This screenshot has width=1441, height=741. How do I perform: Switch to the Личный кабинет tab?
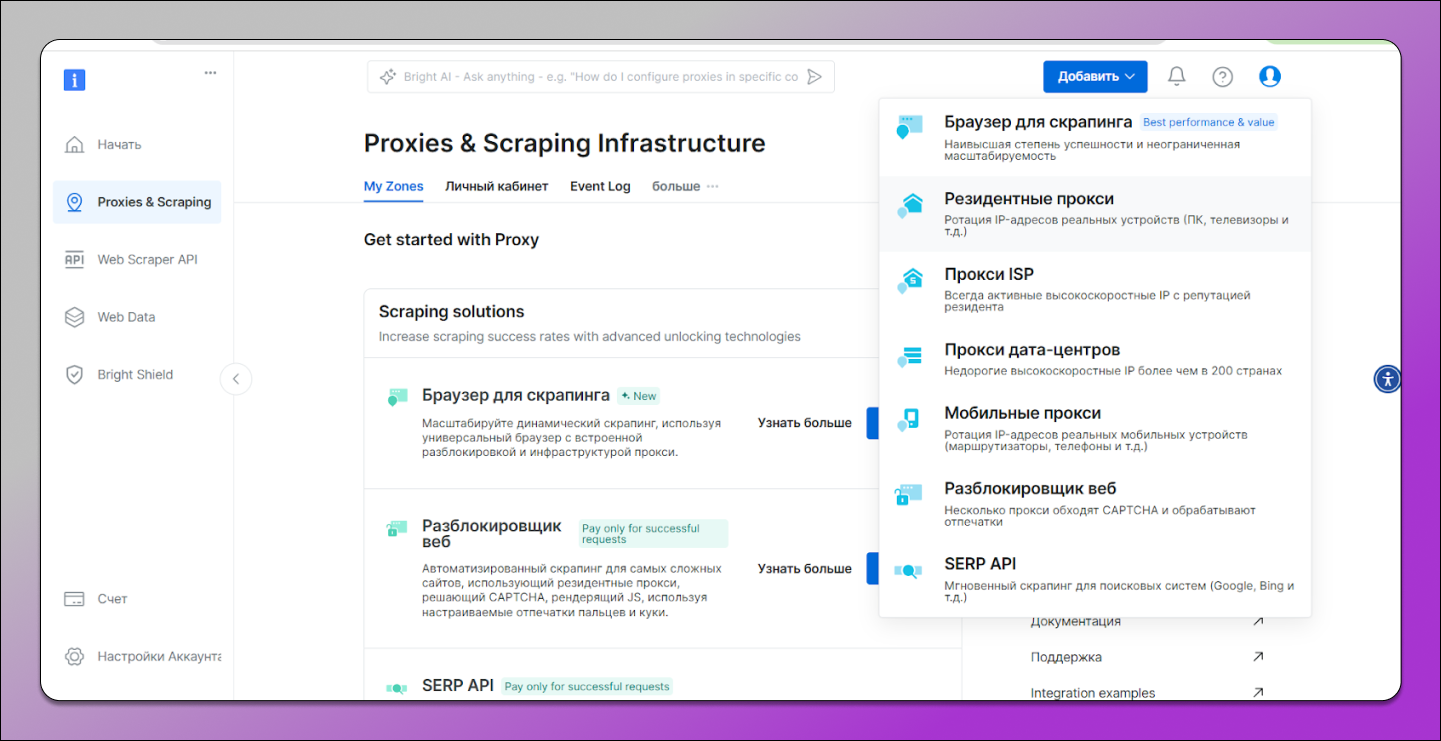click(x=497, y=186)
